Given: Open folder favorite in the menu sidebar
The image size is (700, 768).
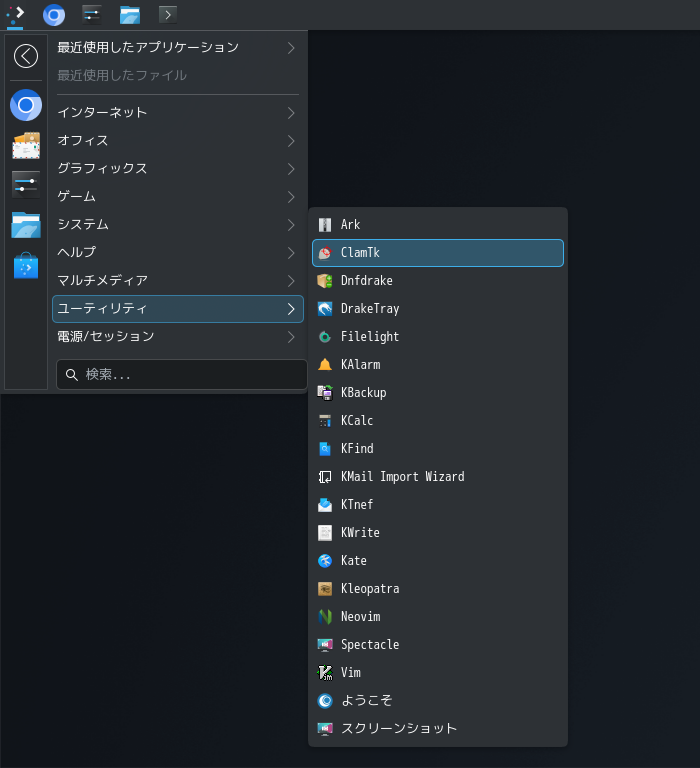Looking at the screenshot, I should click(26, 225).
